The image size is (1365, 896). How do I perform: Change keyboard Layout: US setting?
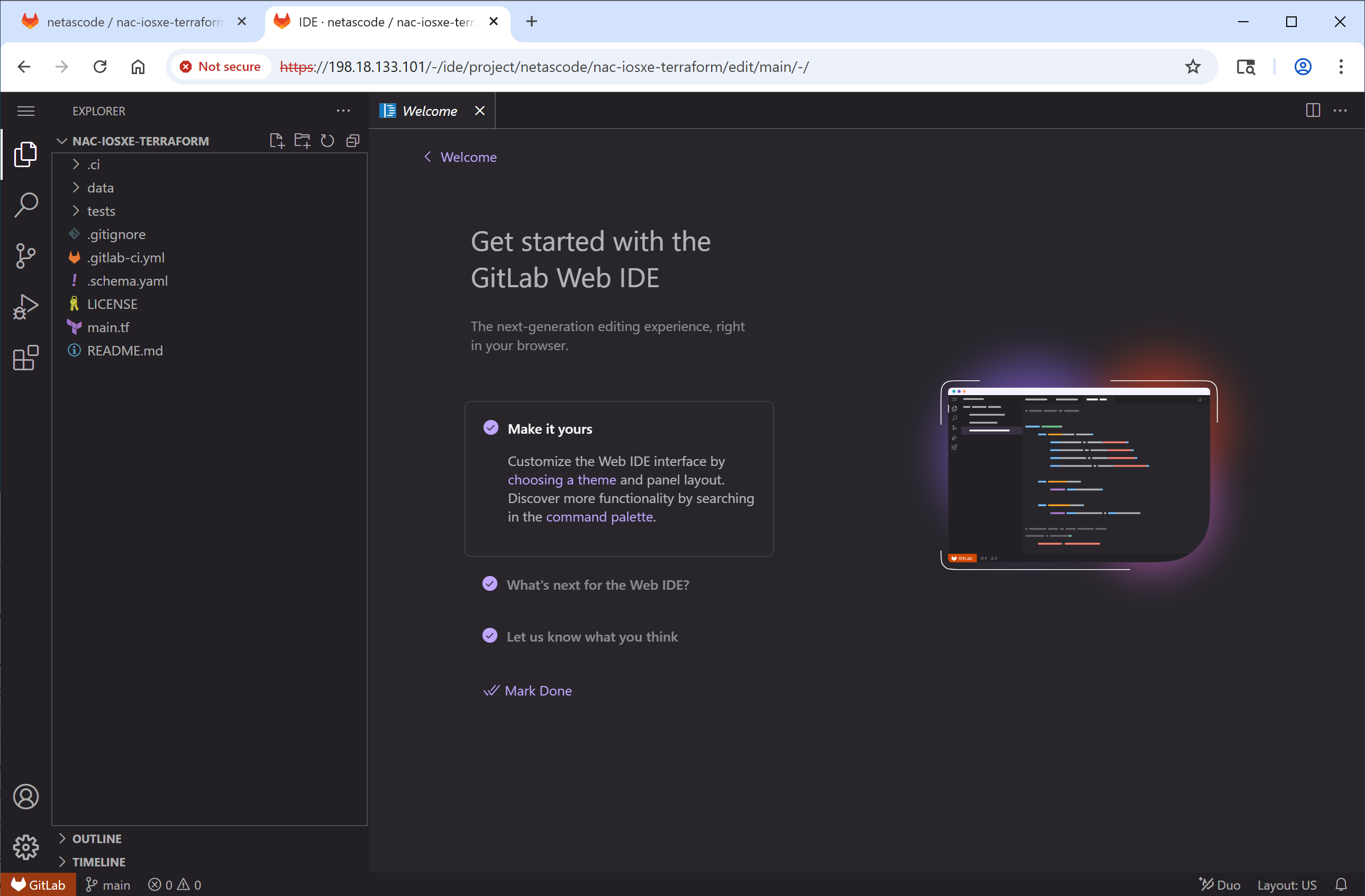click(1286, 884)
